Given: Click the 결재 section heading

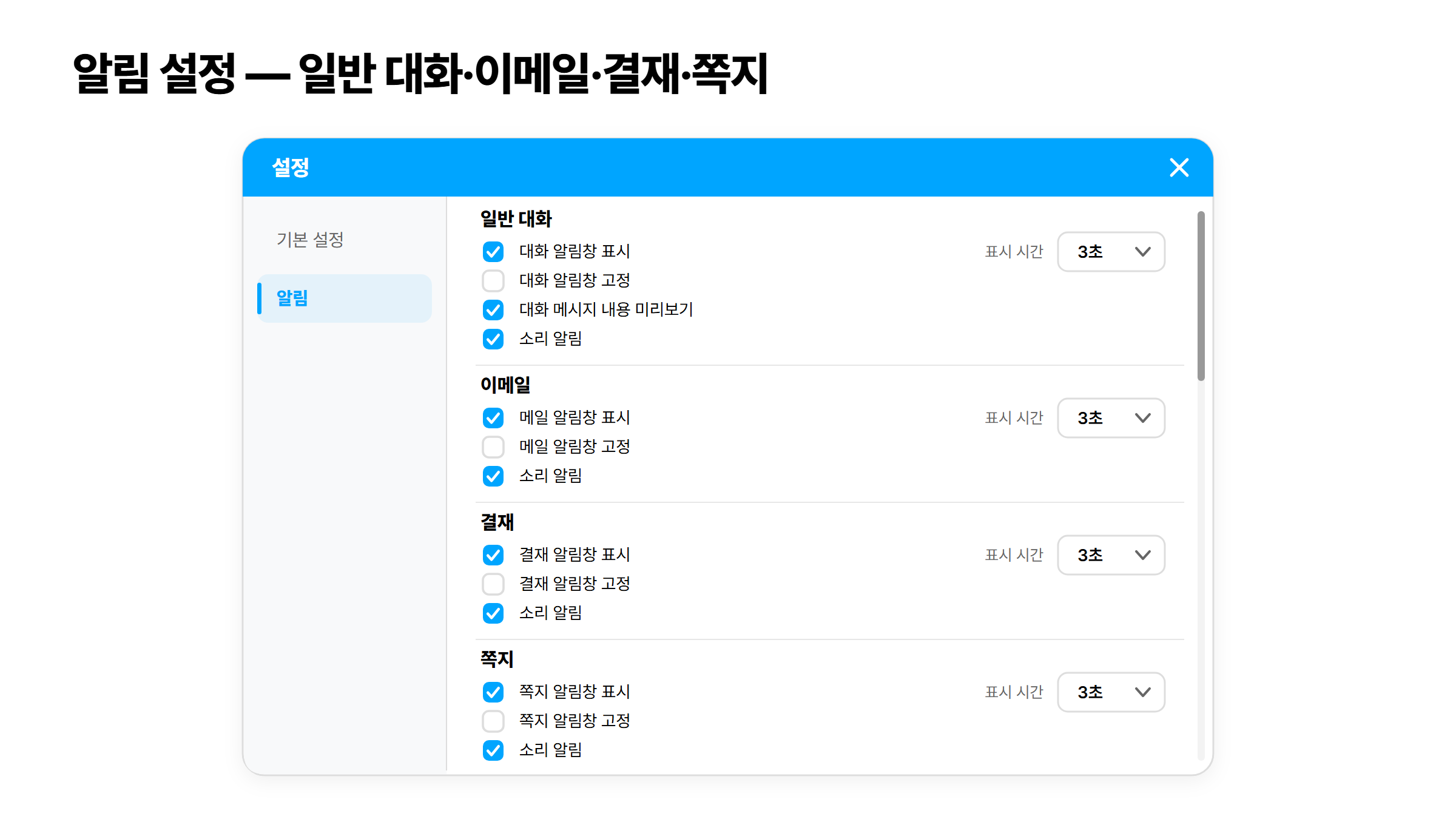Looking at the screenshot, I should click(497, 522).
